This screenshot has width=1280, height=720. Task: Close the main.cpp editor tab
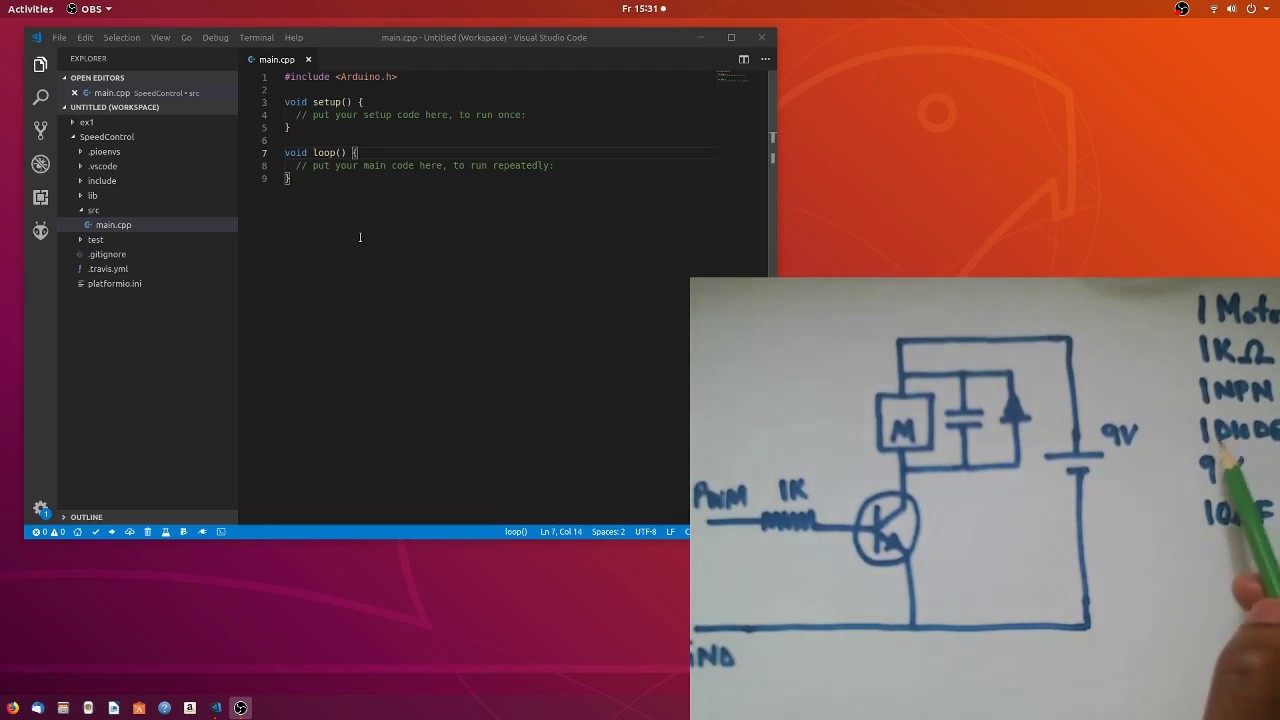click(x=308, y=59)
